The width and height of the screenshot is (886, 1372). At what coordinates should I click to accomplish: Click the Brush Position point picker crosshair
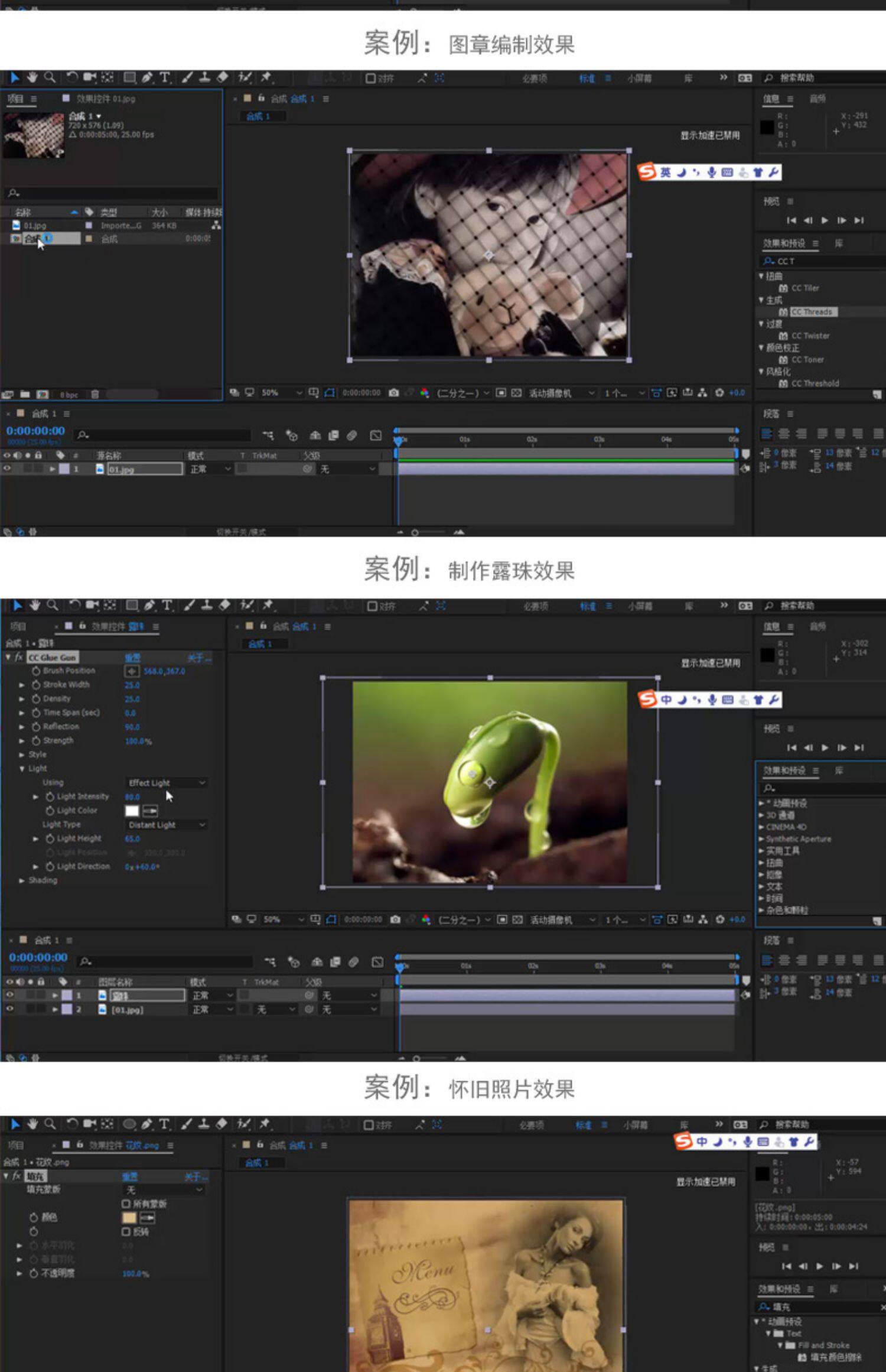(x=132, y=671)
